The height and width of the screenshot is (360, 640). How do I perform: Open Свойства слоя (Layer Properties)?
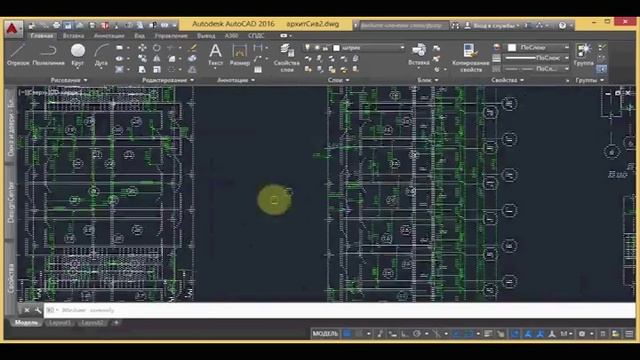(287, 58)
